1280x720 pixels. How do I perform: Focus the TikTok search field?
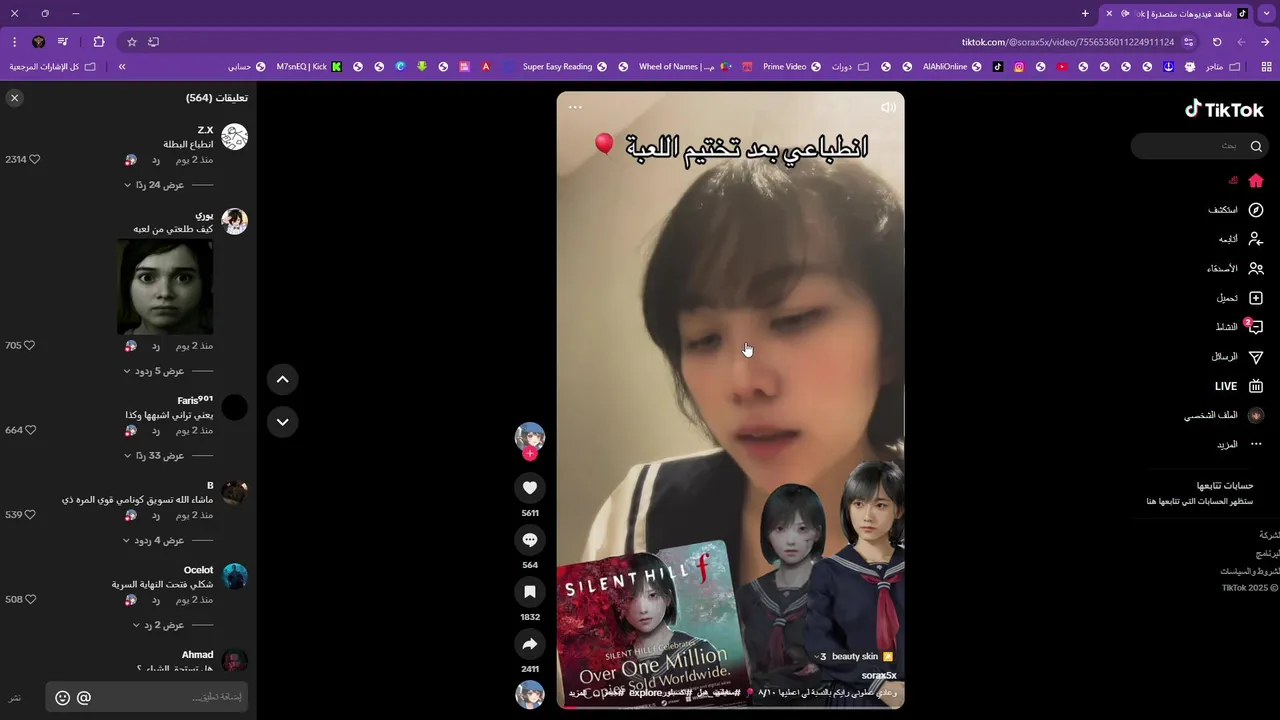point(1199,146)
